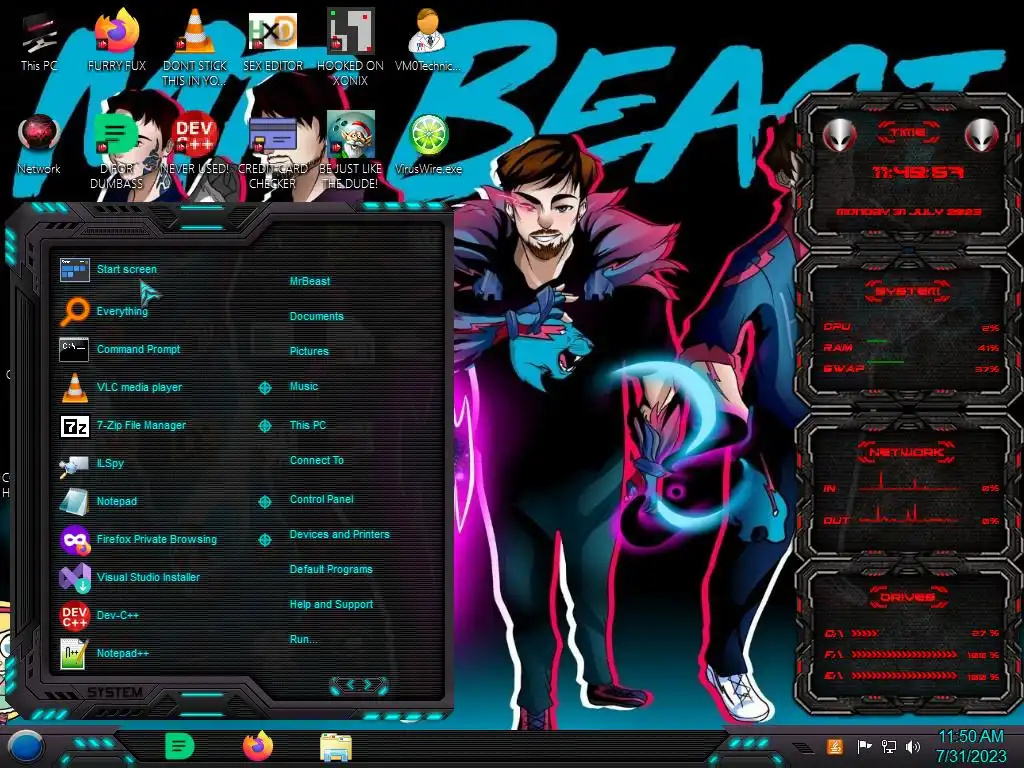
Task: Click Run... in the start menu
Action: tap(304, 639)
